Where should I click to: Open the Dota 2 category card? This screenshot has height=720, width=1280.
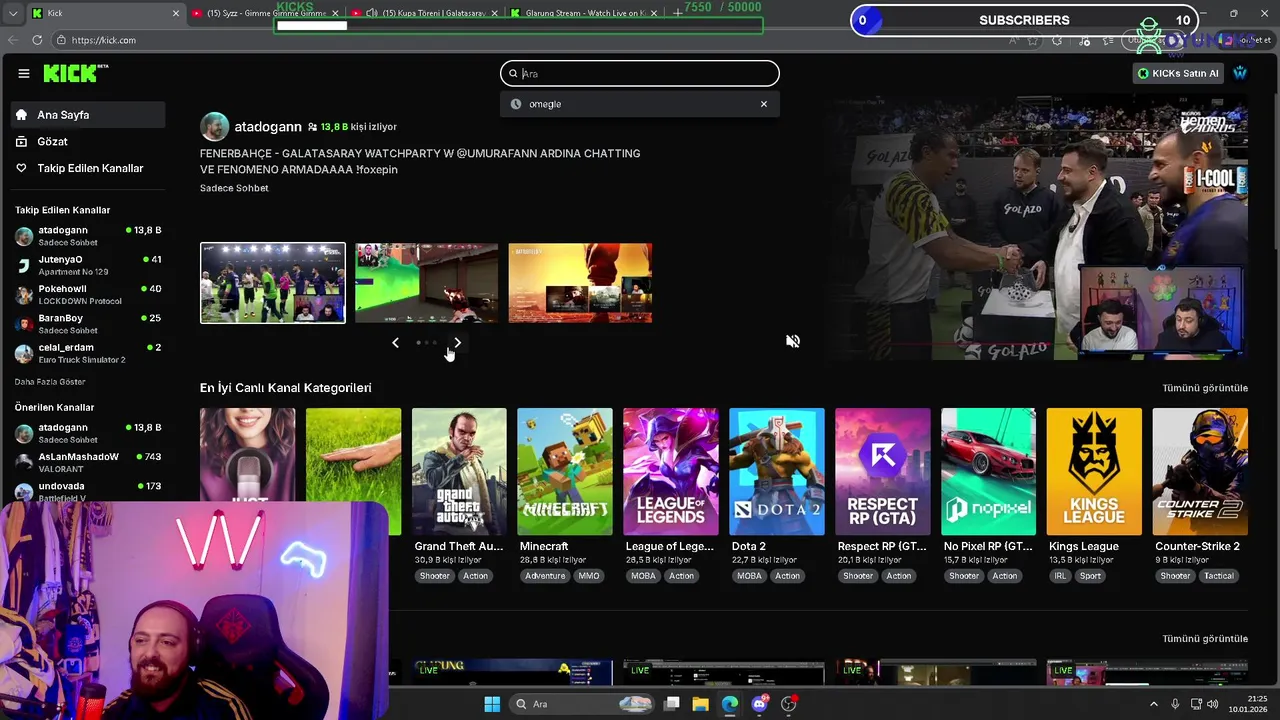777,471
